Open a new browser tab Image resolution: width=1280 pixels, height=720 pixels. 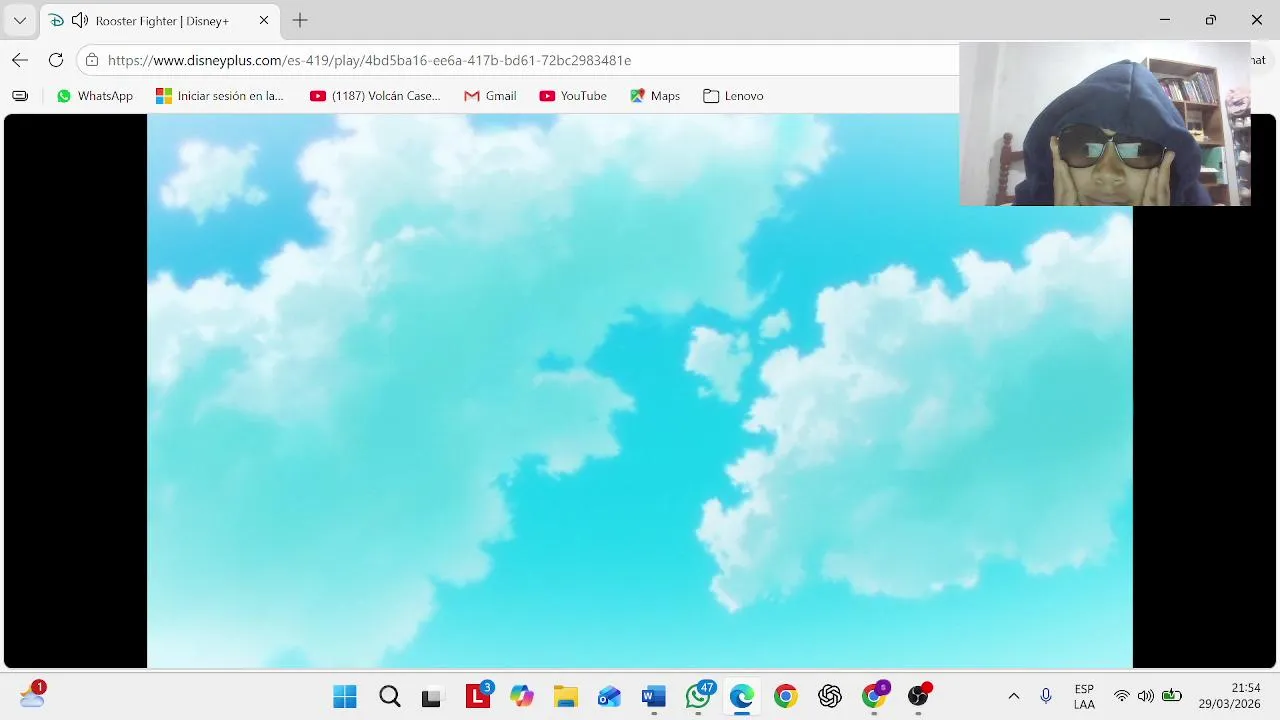[x=300, y=20]
